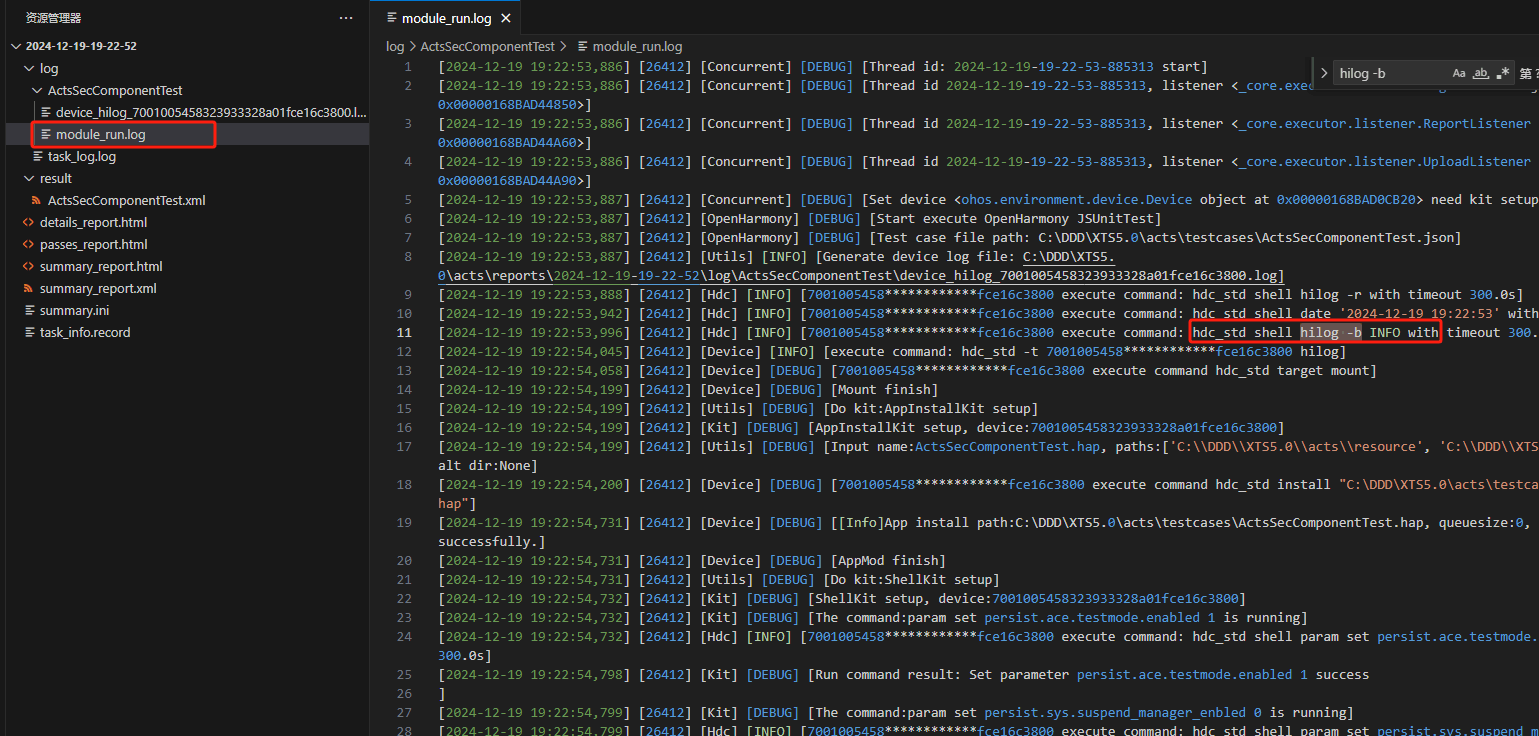Close the module_run.log editor tab
Viewport: 1539px width, 736px height.
coord(506,18)
